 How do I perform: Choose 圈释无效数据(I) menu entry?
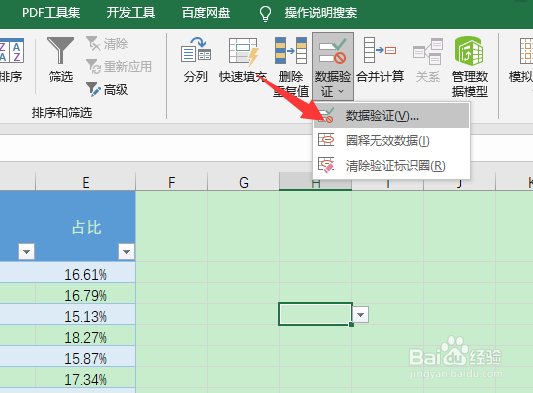[392, 140]
